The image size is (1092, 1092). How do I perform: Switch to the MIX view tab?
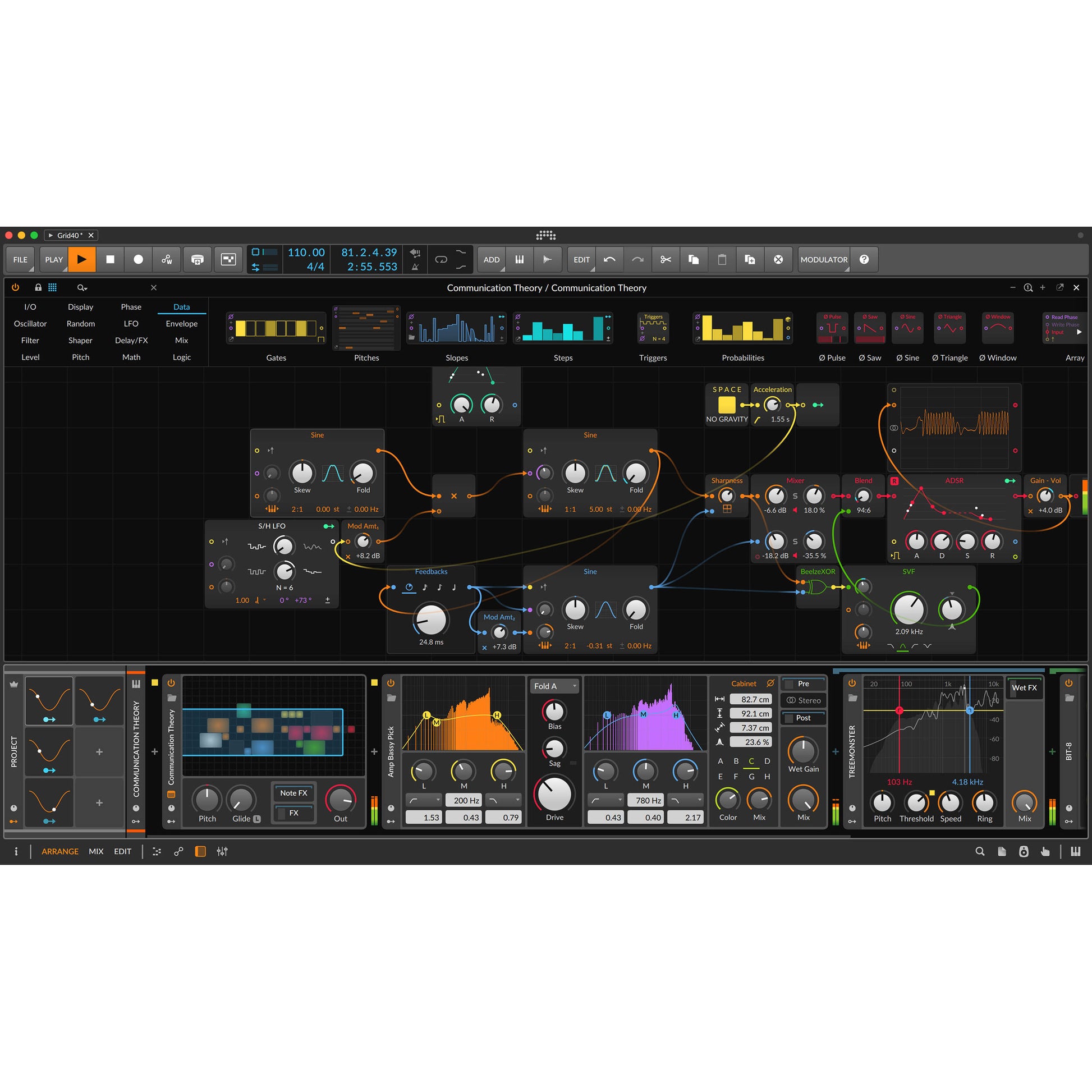point(96,851)
